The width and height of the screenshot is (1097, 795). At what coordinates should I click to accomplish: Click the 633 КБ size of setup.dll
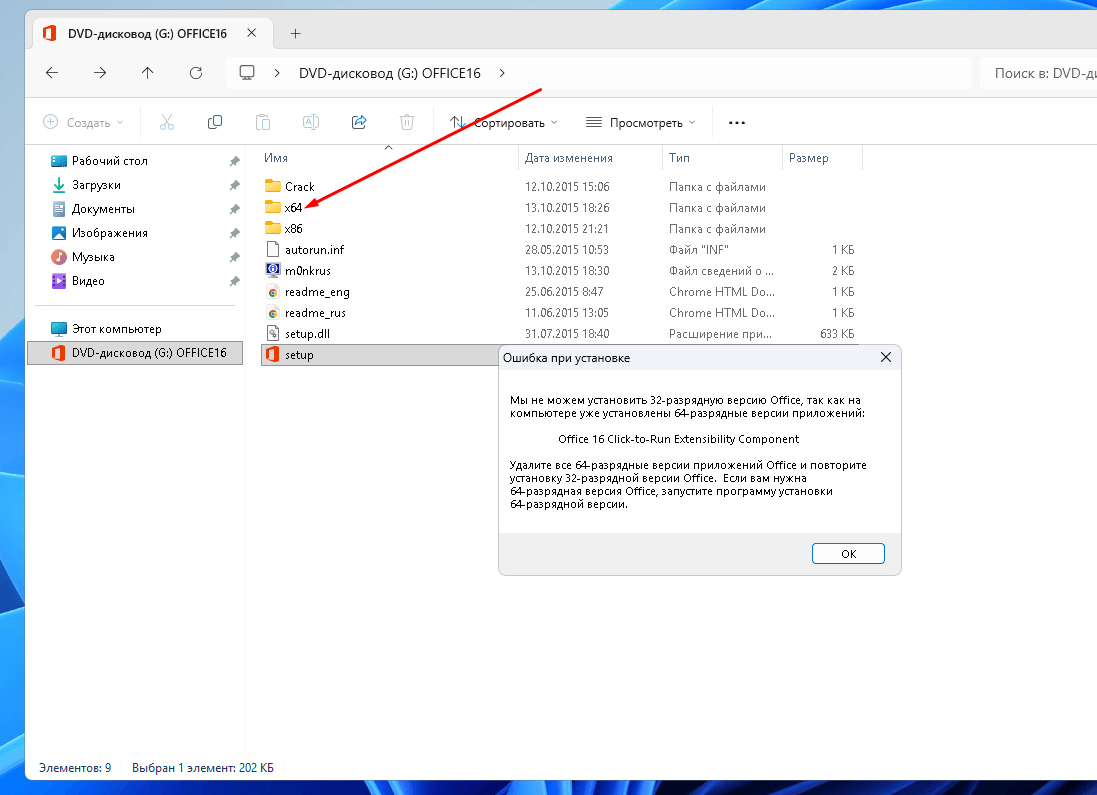[x=837, y=334]
